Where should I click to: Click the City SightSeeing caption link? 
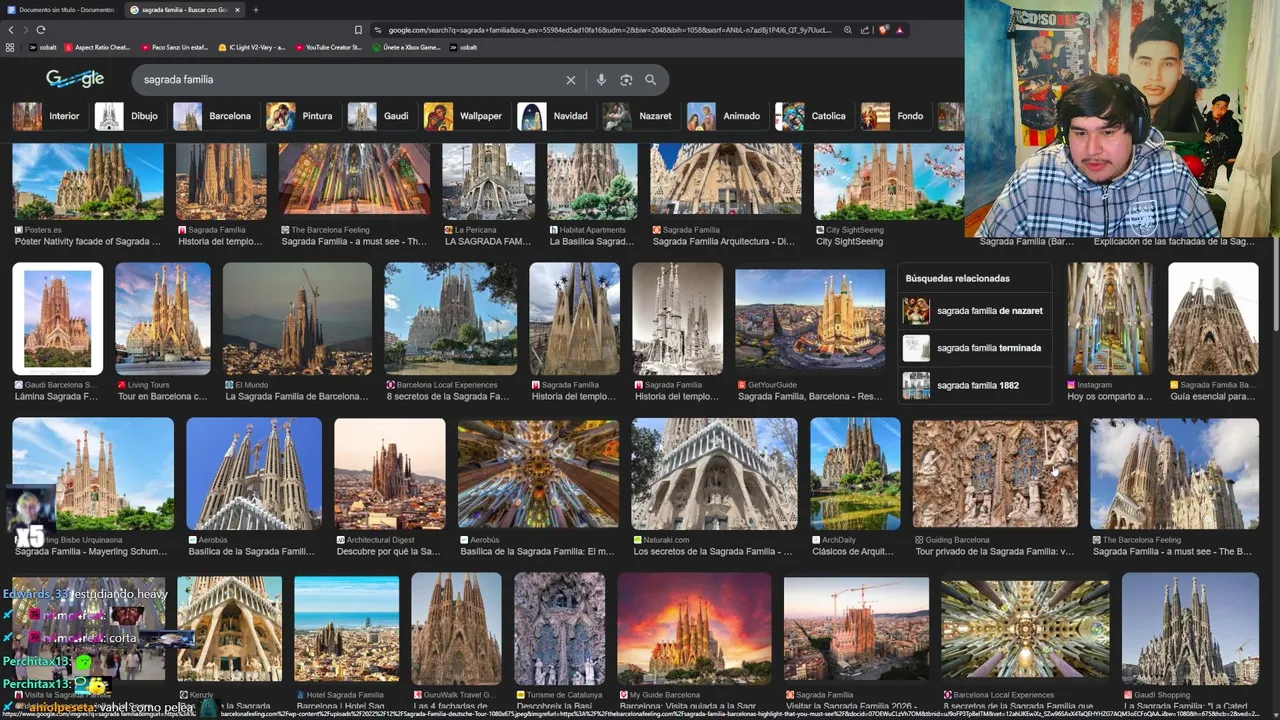849,241
